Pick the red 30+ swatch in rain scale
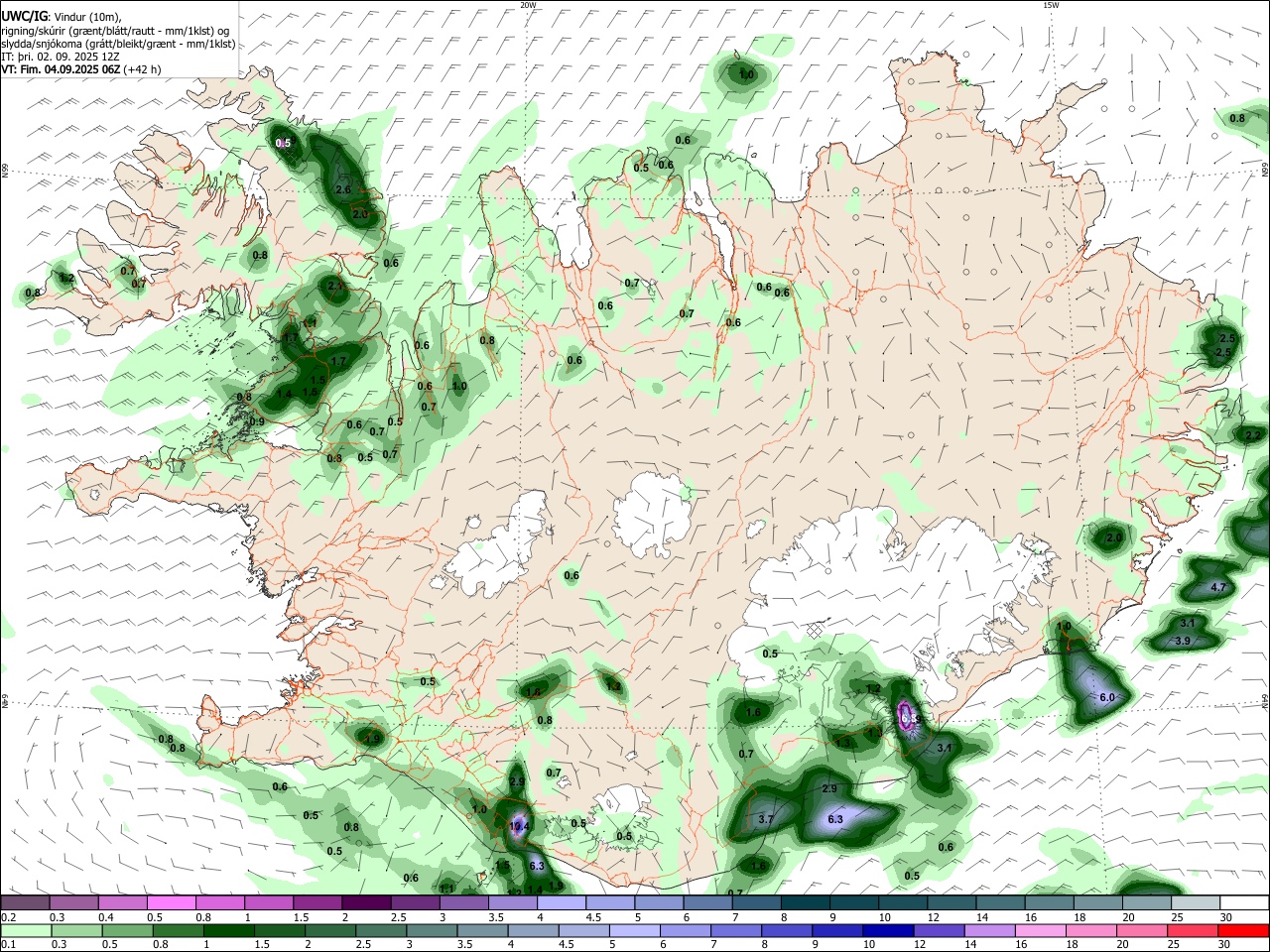This screenshot has height=952, width=1270. tap(1242, 930)
